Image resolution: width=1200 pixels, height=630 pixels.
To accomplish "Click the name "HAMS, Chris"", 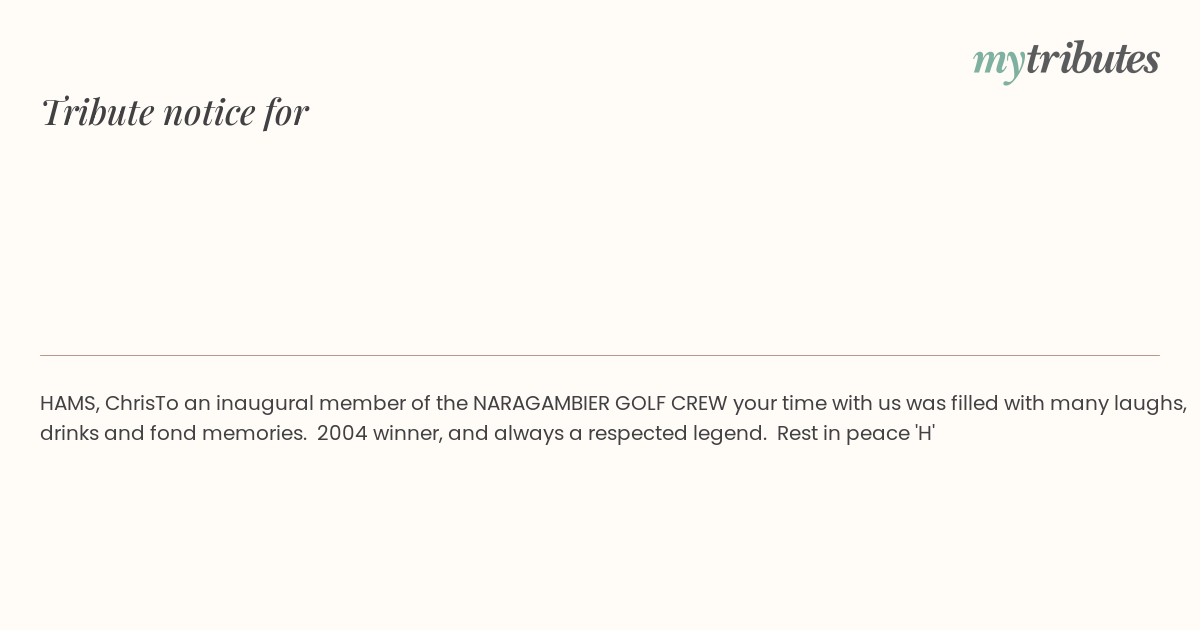I will pos(98,404).
